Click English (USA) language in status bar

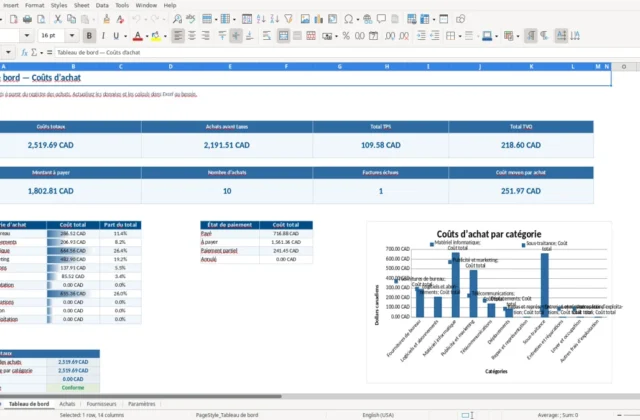(378, 415)
